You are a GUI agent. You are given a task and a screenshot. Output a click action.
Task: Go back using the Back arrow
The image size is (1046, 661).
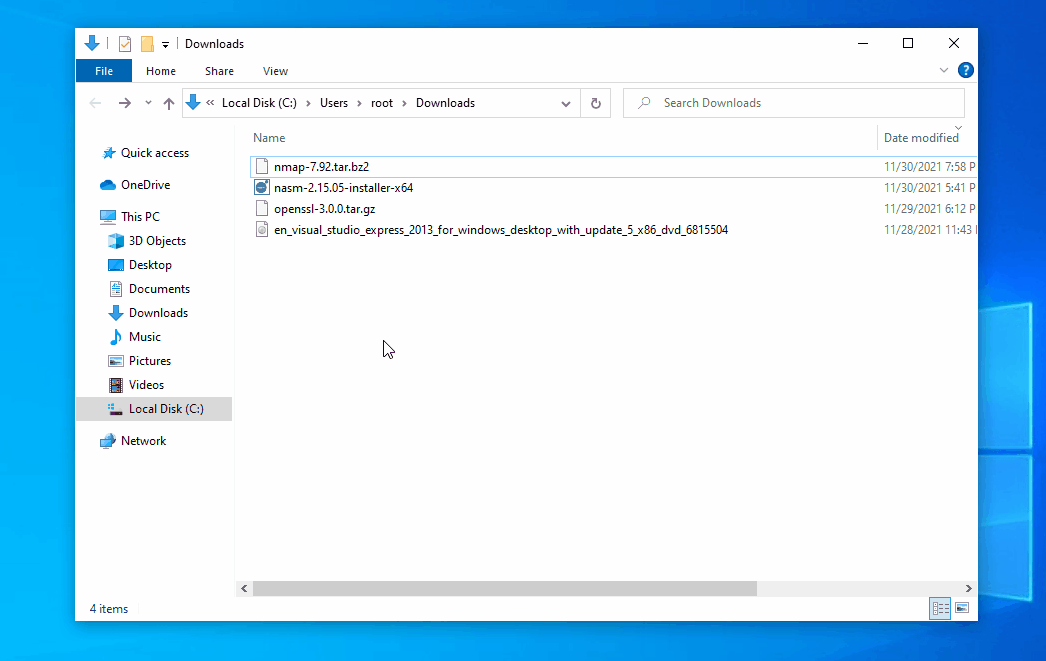(x=95, y=103)
